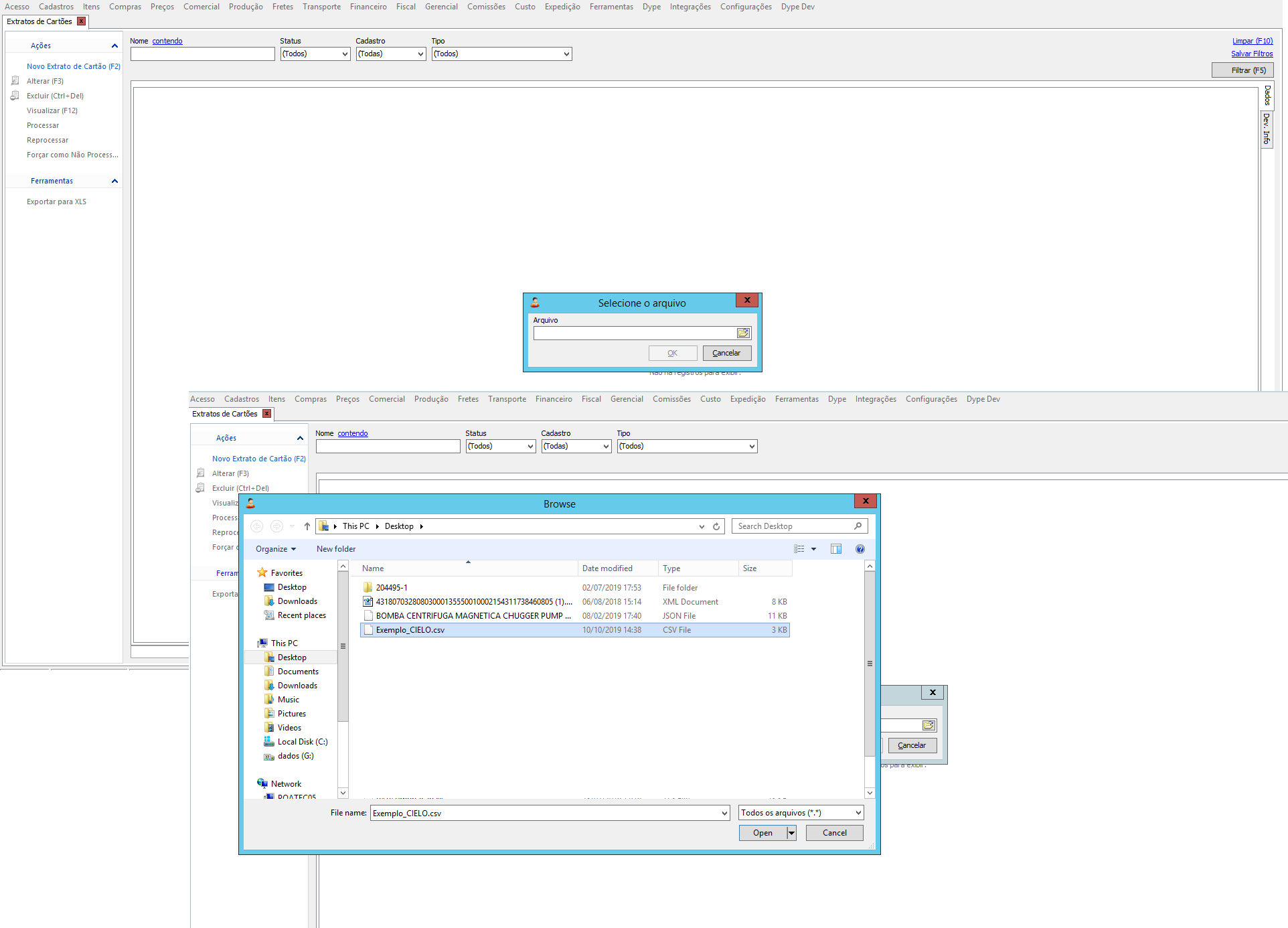The width and height of the screenshot is (1288, 928).
Task: Open the Pictures folder under This PC
Action: 291,713
